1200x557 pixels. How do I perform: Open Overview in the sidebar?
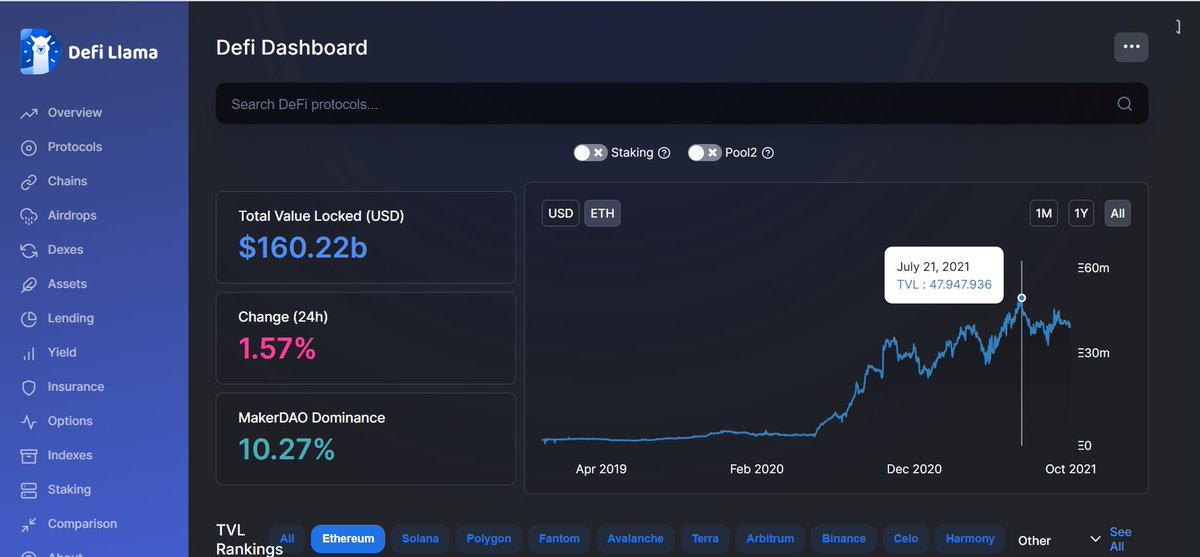[x=75, y=113]
